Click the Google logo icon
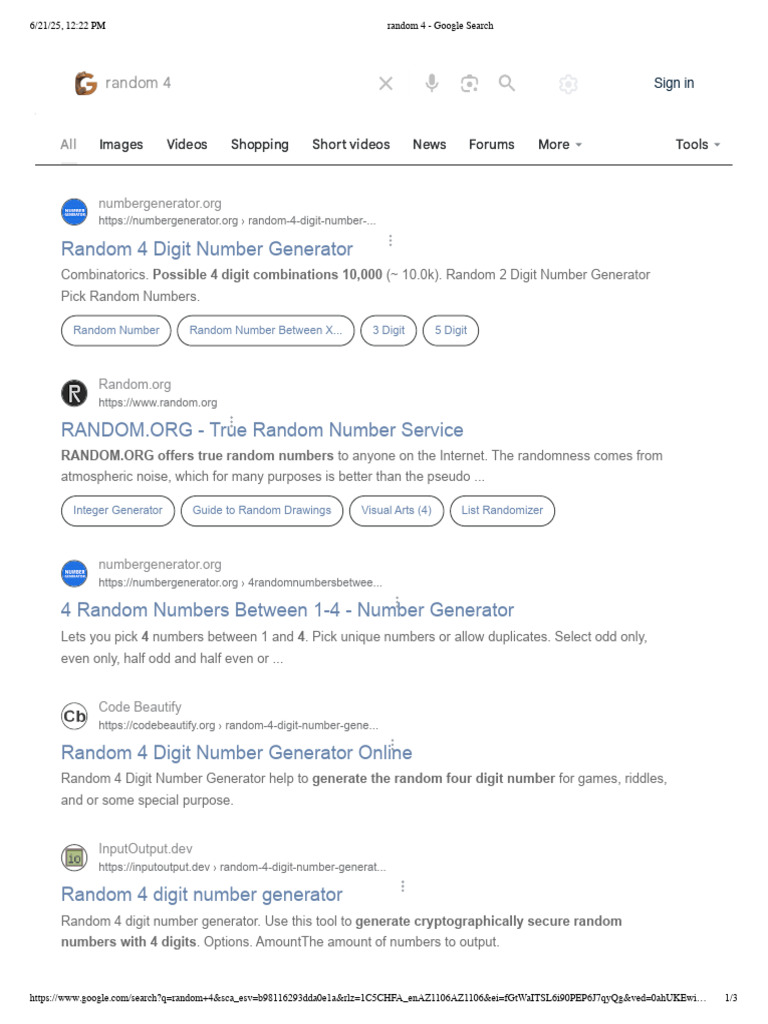 click(86, 84)
